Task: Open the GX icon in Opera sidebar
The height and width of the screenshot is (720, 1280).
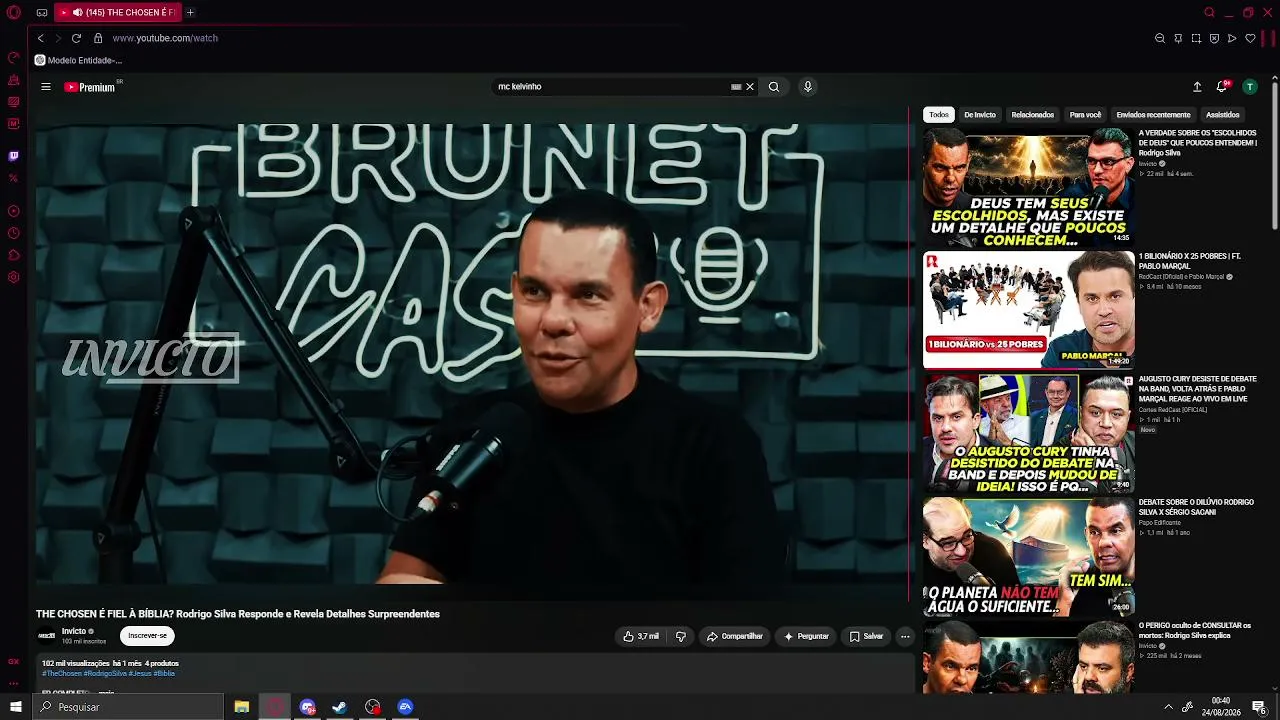Action: coord(14,662)
